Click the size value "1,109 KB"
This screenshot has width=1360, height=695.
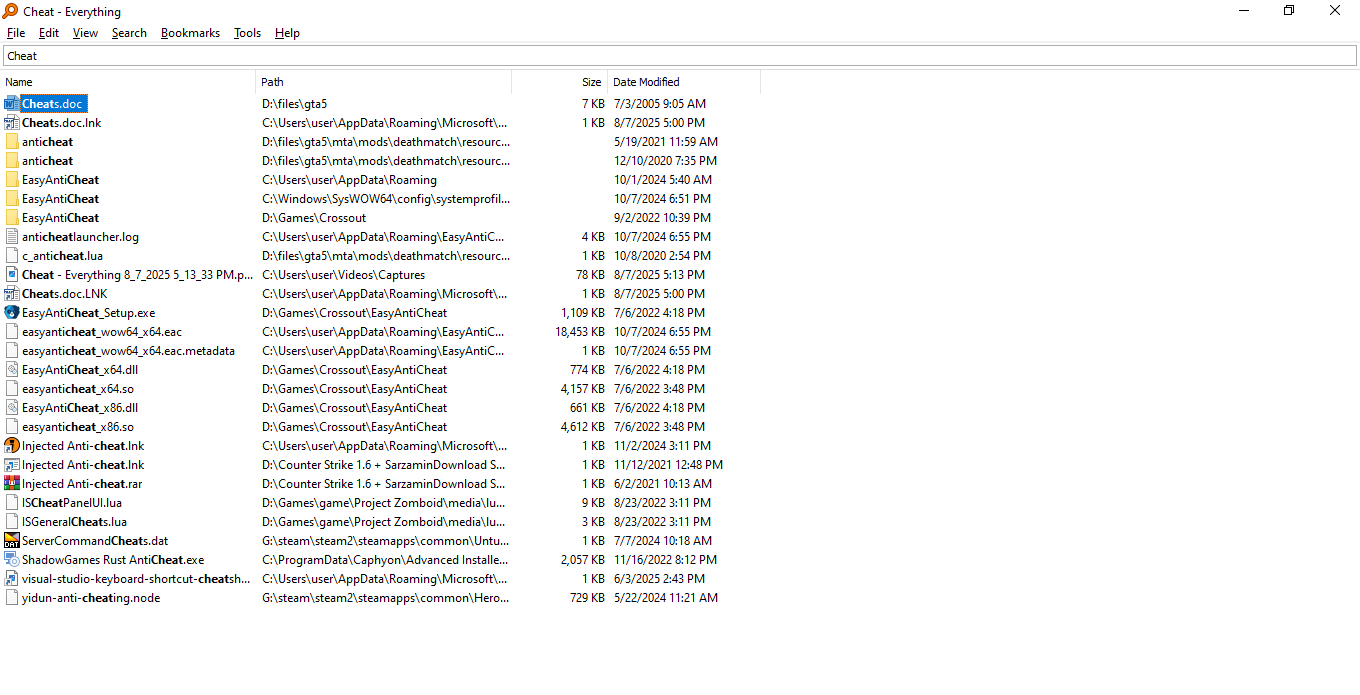583,313
